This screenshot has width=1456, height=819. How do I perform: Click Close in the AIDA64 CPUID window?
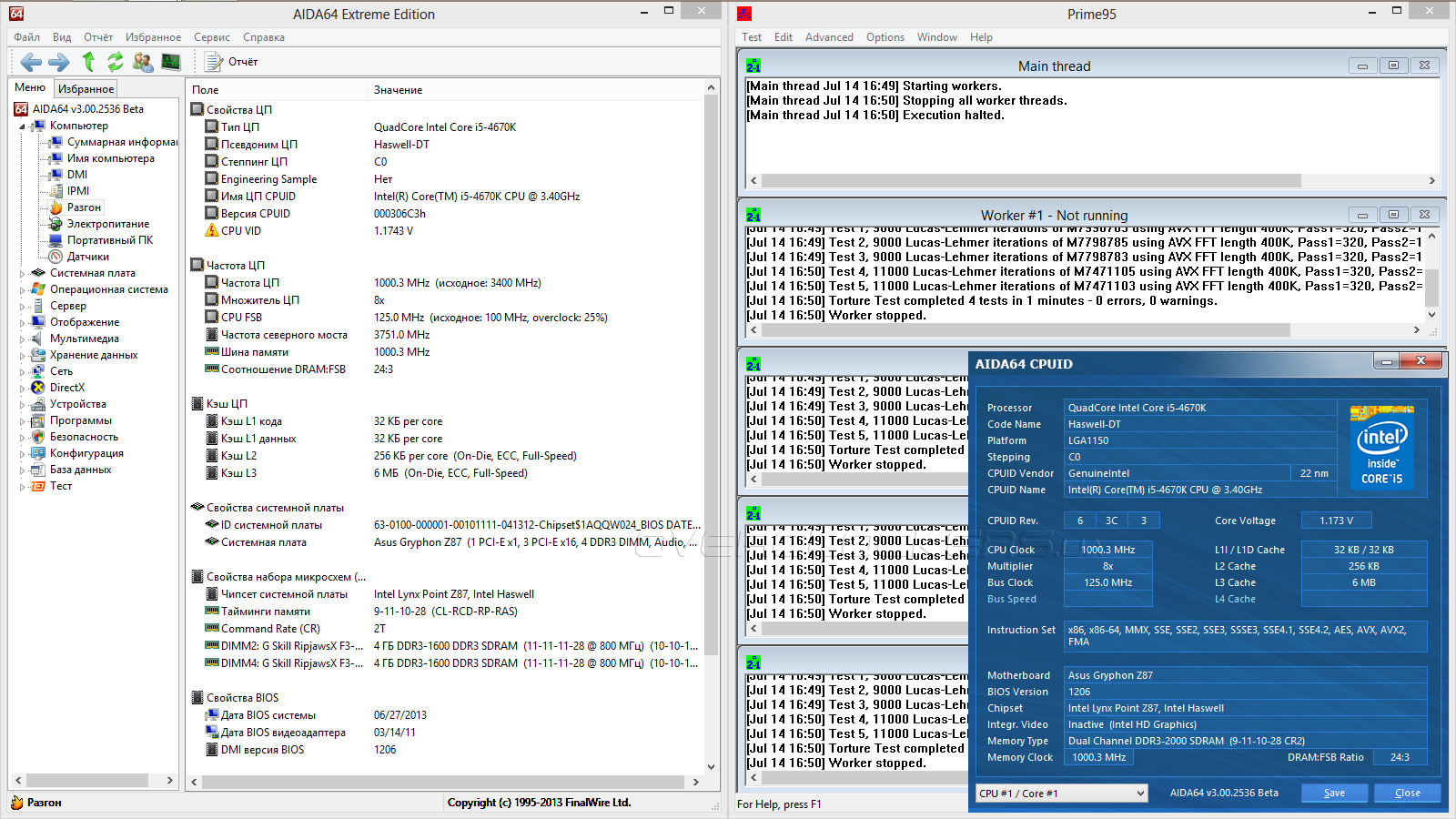[x=1407, y=794]
